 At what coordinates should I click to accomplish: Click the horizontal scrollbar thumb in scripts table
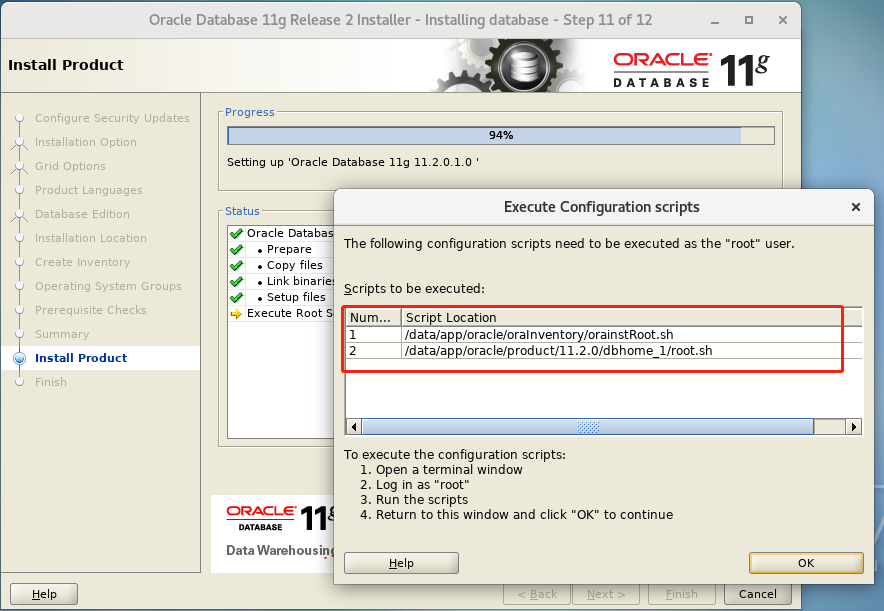coord(587,427)
